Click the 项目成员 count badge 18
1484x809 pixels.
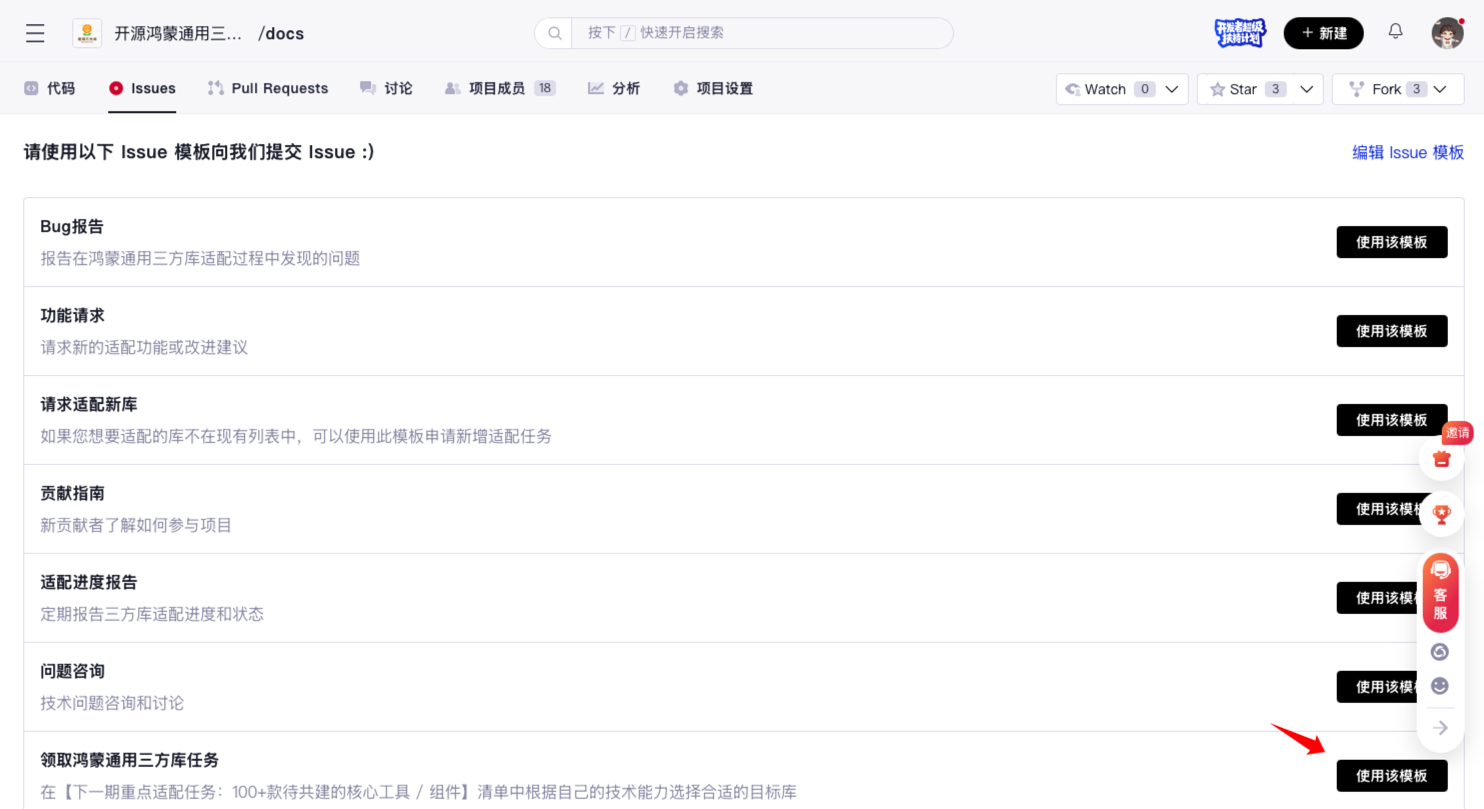click(545, 88)
